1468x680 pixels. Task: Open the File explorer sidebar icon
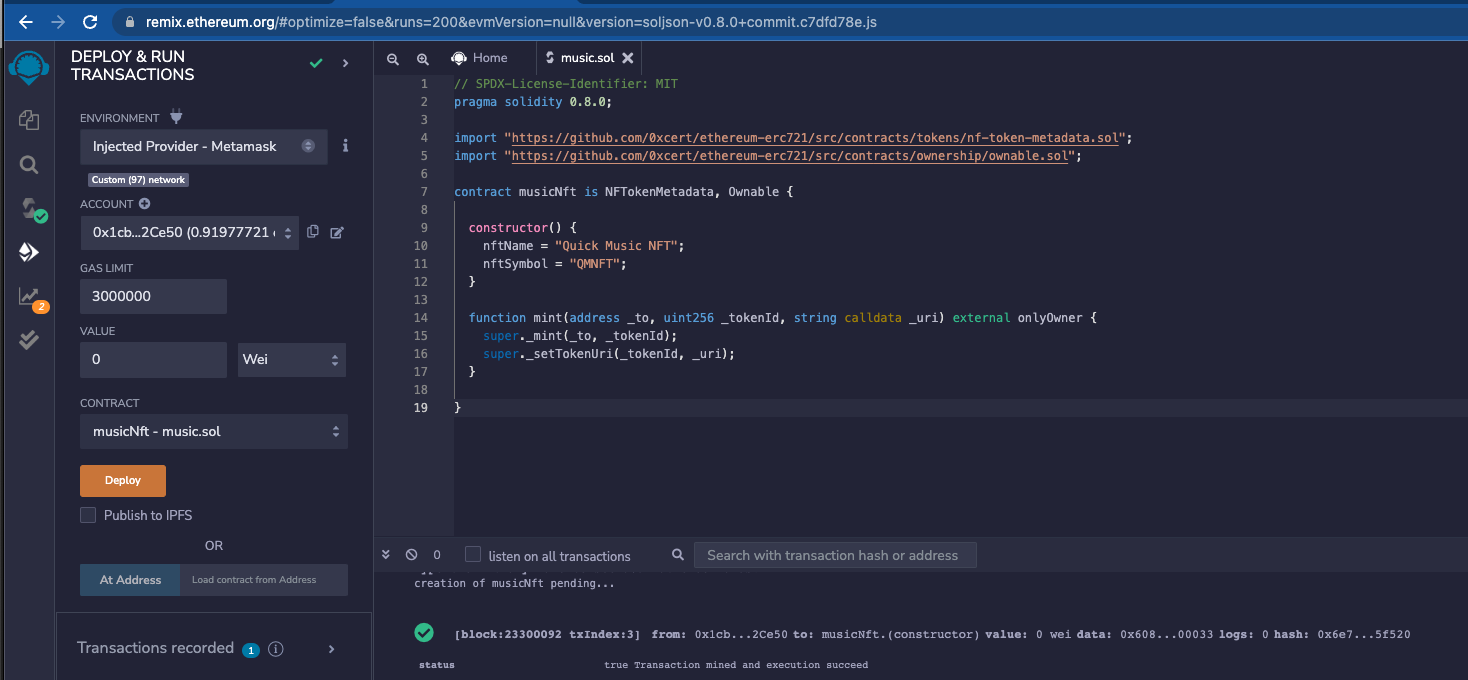28,120
